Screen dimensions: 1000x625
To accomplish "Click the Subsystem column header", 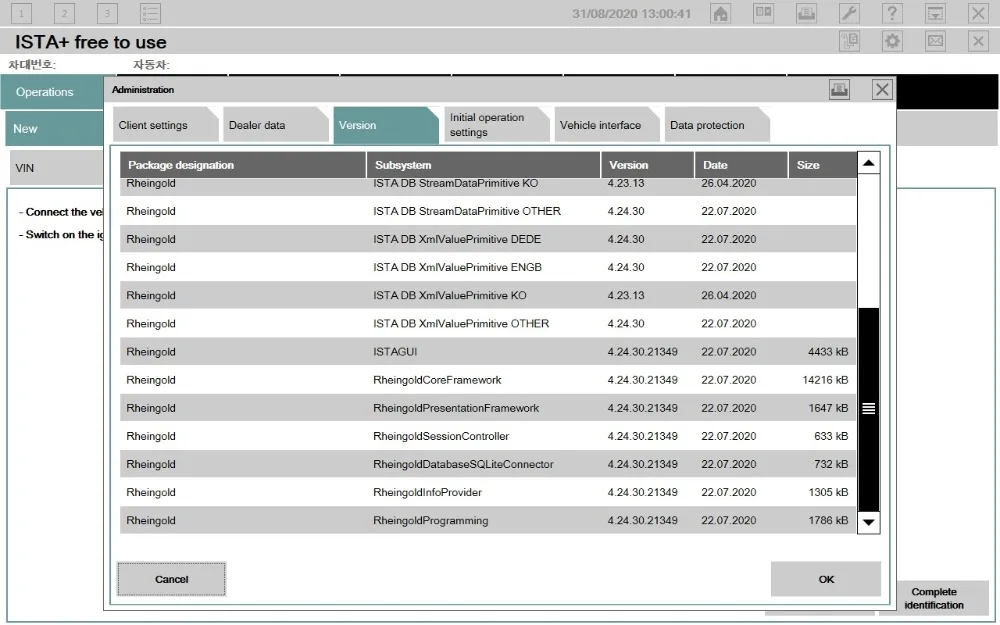I will [x=483, y=165].
